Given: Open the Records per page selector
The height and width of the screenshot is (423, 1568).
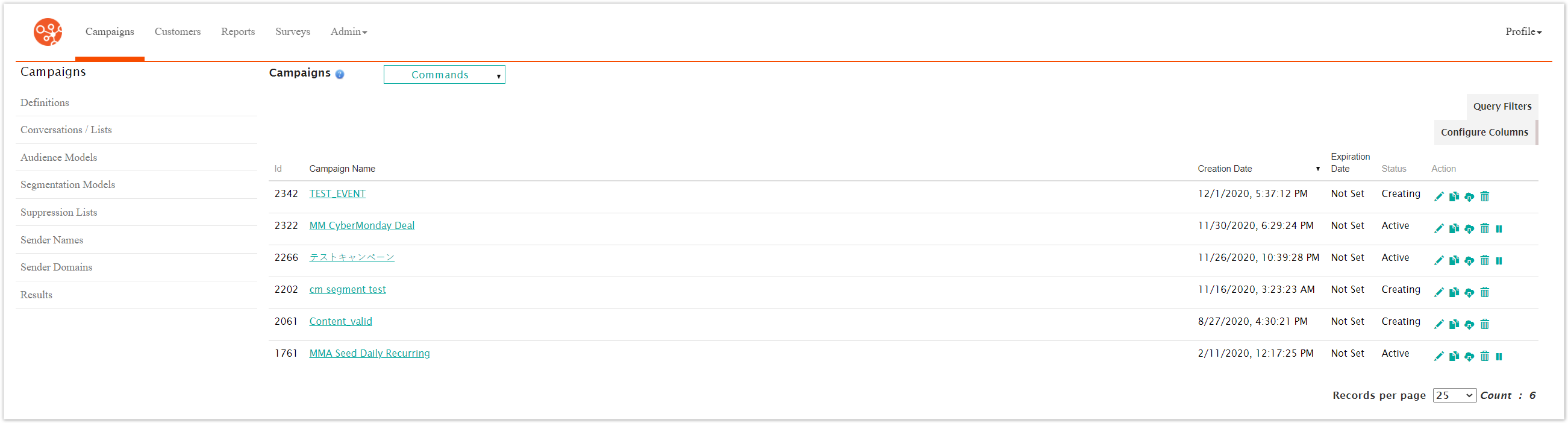Looking at the screenshot, I should tap(1454, 395).
